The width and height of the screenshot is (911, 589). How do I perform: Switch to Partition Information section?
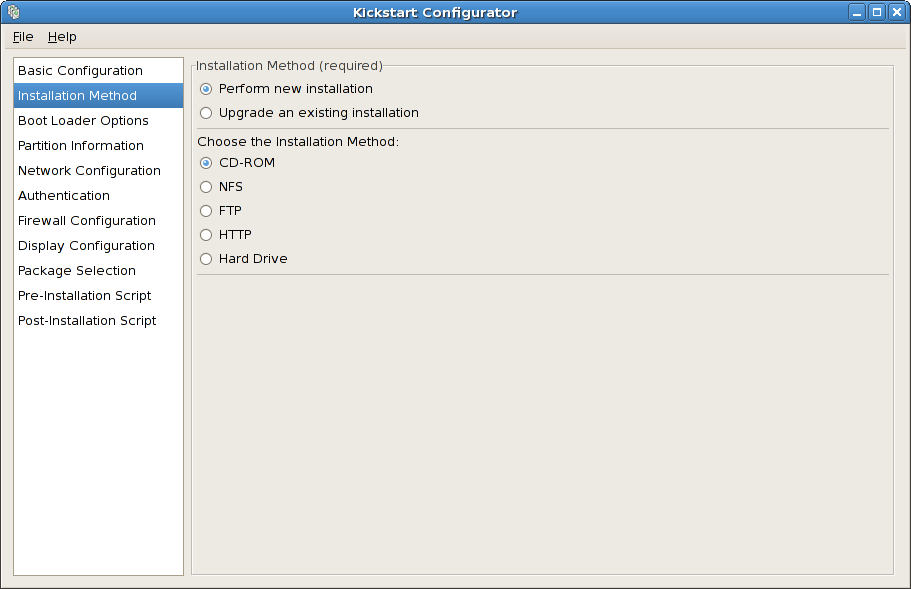(x=81, y=146)
